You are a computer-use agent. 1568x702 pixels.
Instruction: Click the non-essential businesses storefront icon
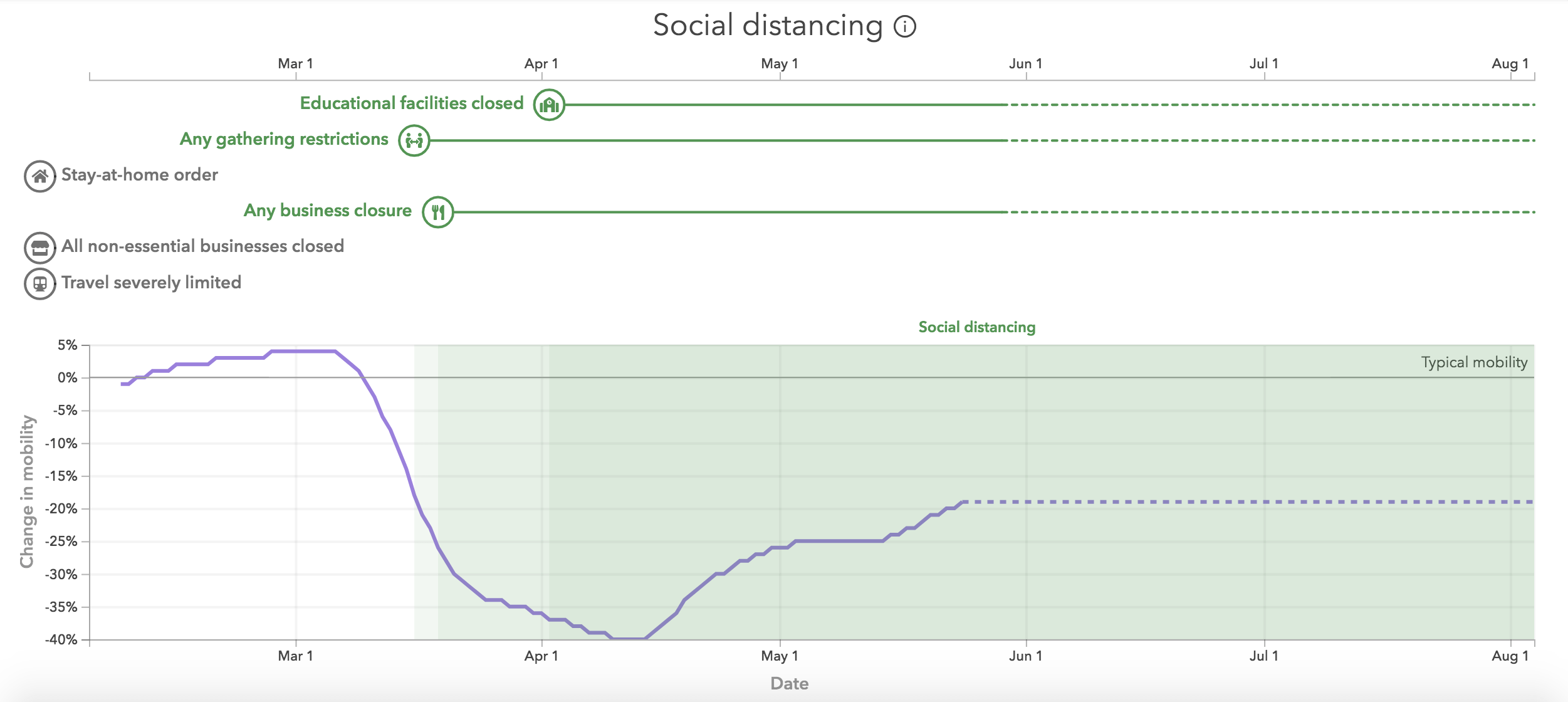pyautogui.click(x=39, y=248)
